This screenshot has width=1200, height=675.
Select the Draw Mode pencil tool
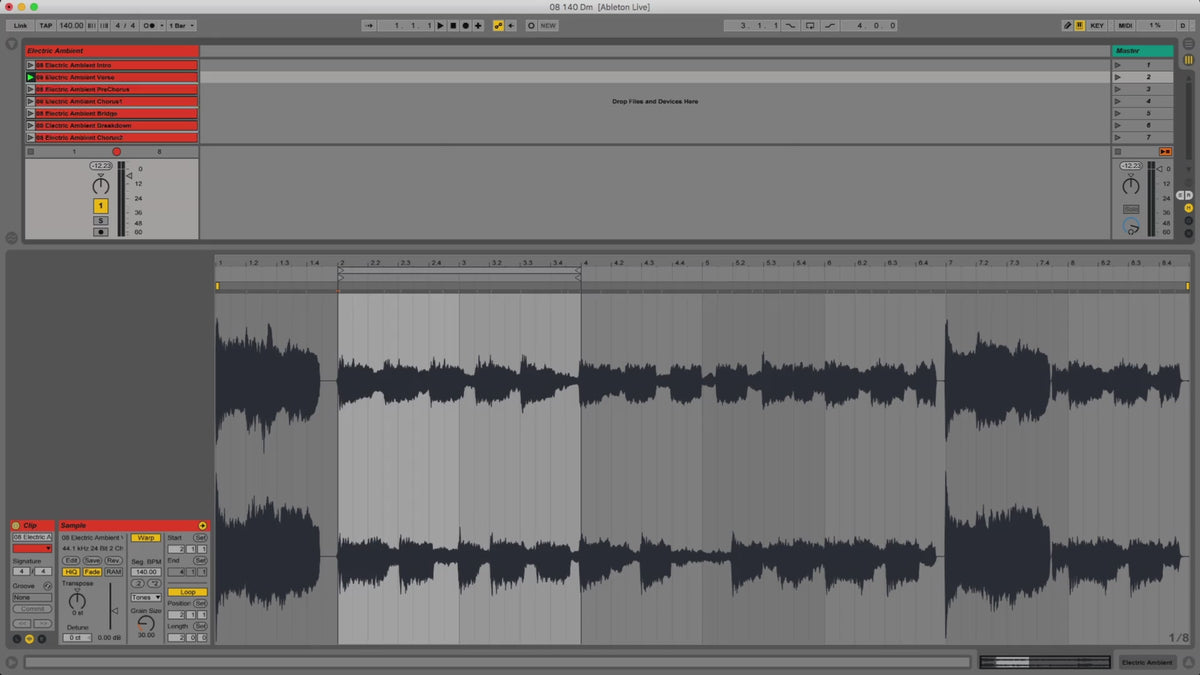coord(1067,25)
